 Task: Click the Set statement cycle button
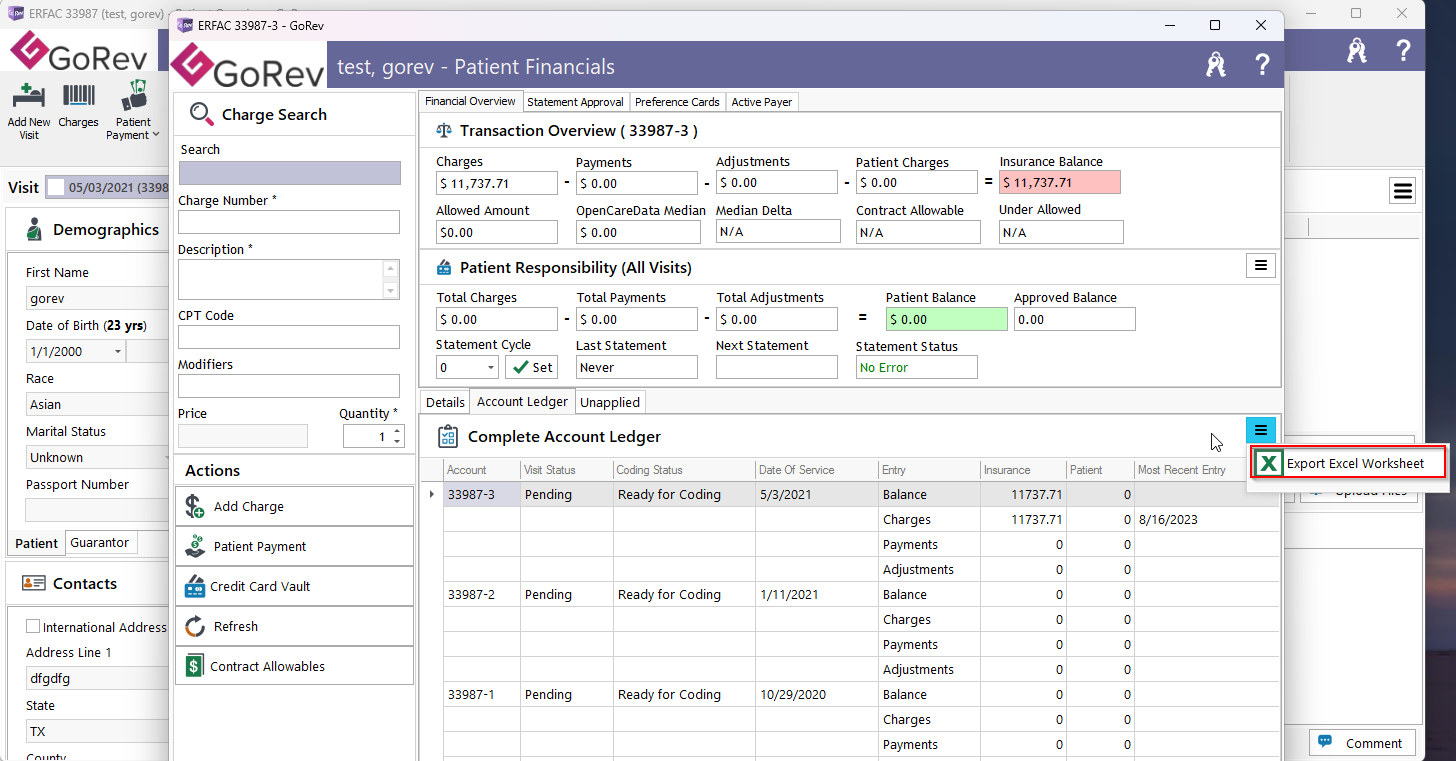(x=531, y=367)
